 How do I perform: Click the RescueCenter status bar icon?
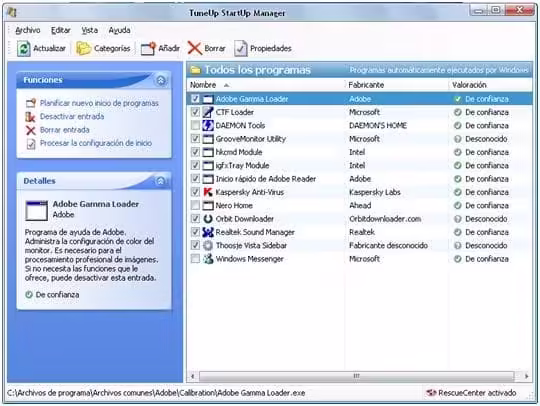click(431, 393)
